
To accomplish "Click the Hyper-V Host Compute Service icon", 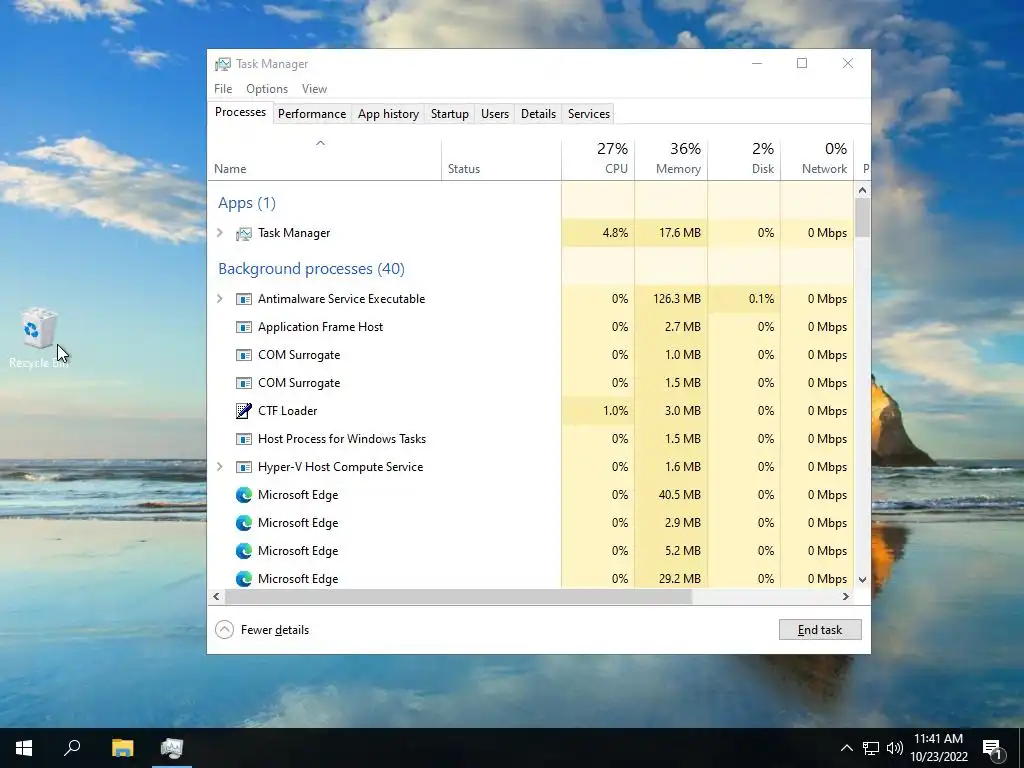I will pos(244,467).
